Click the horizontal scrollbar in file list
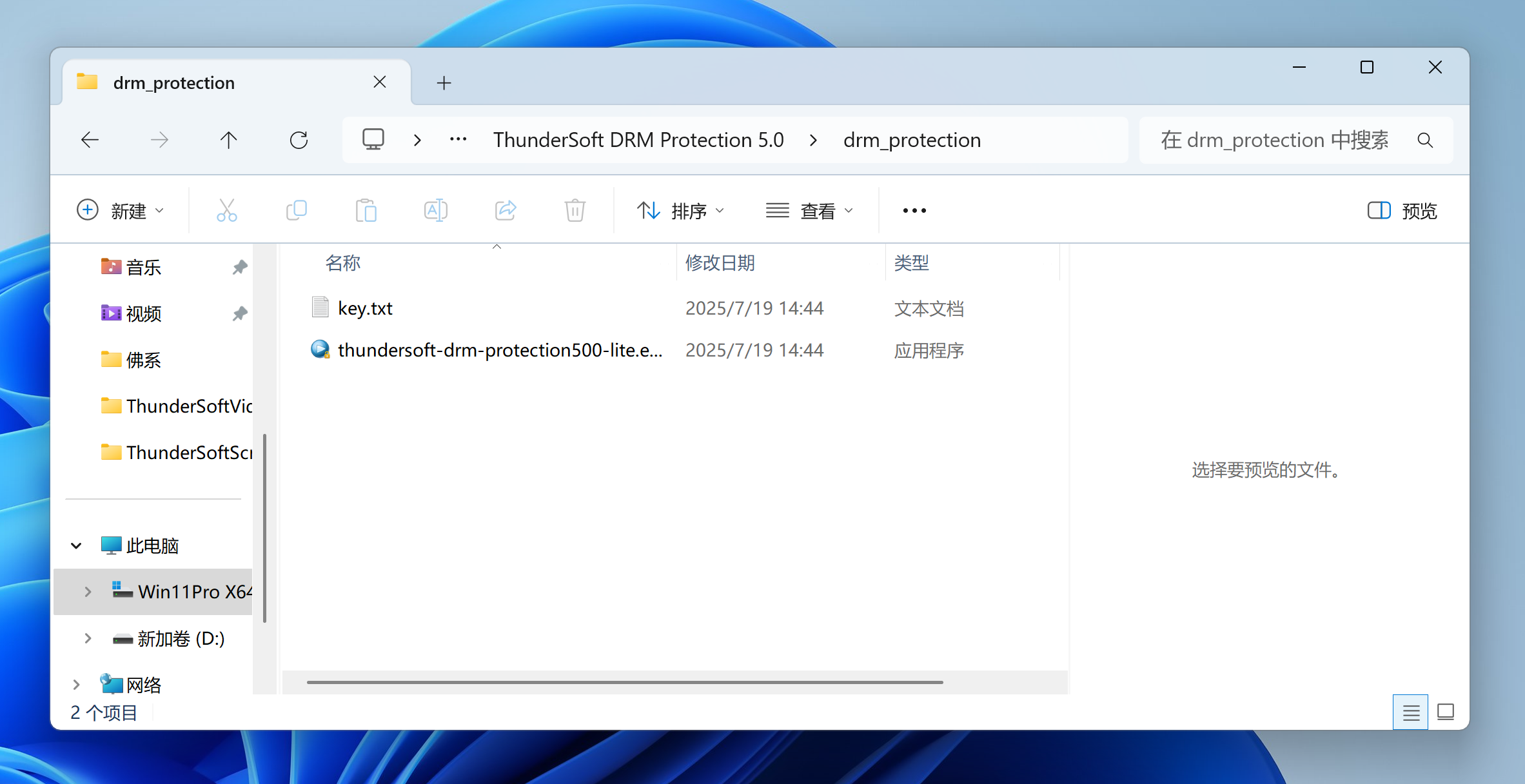Screen dimensions: 1525x784 [624, 681]
